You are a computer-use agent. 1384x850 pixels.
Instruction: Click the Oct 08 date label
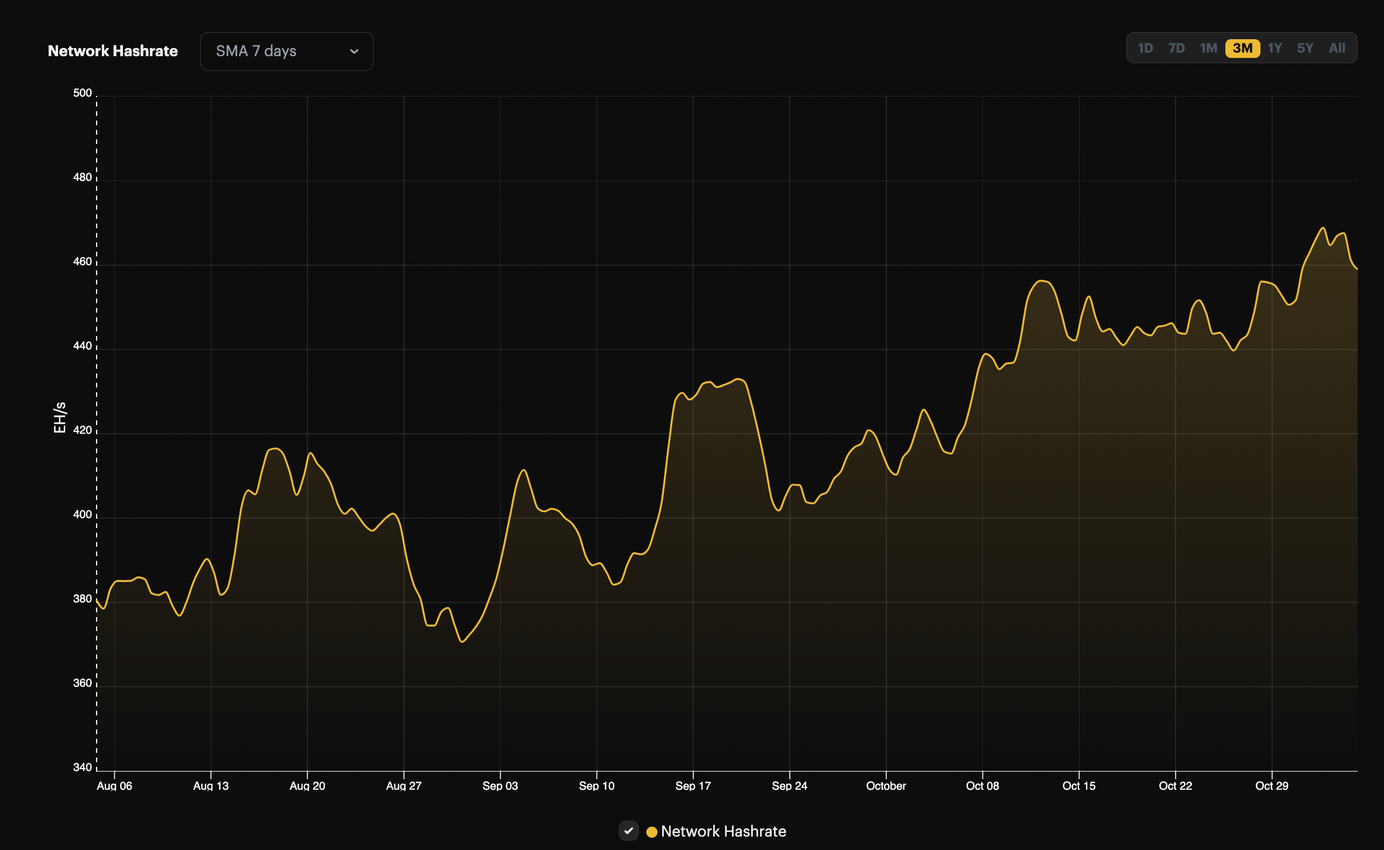(983, 786)
